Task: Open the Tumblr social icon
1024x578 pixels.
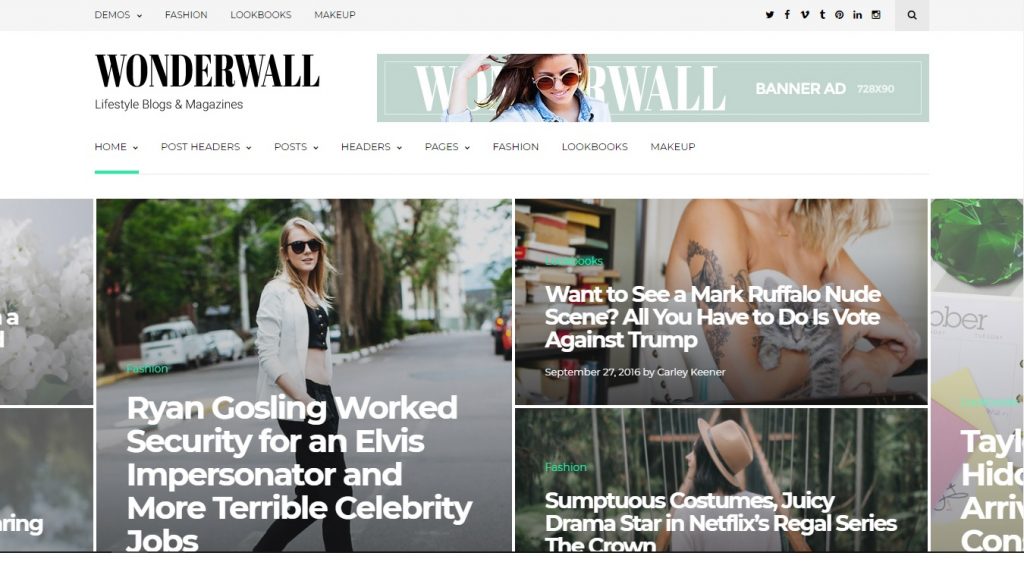Action: point(822,14)
